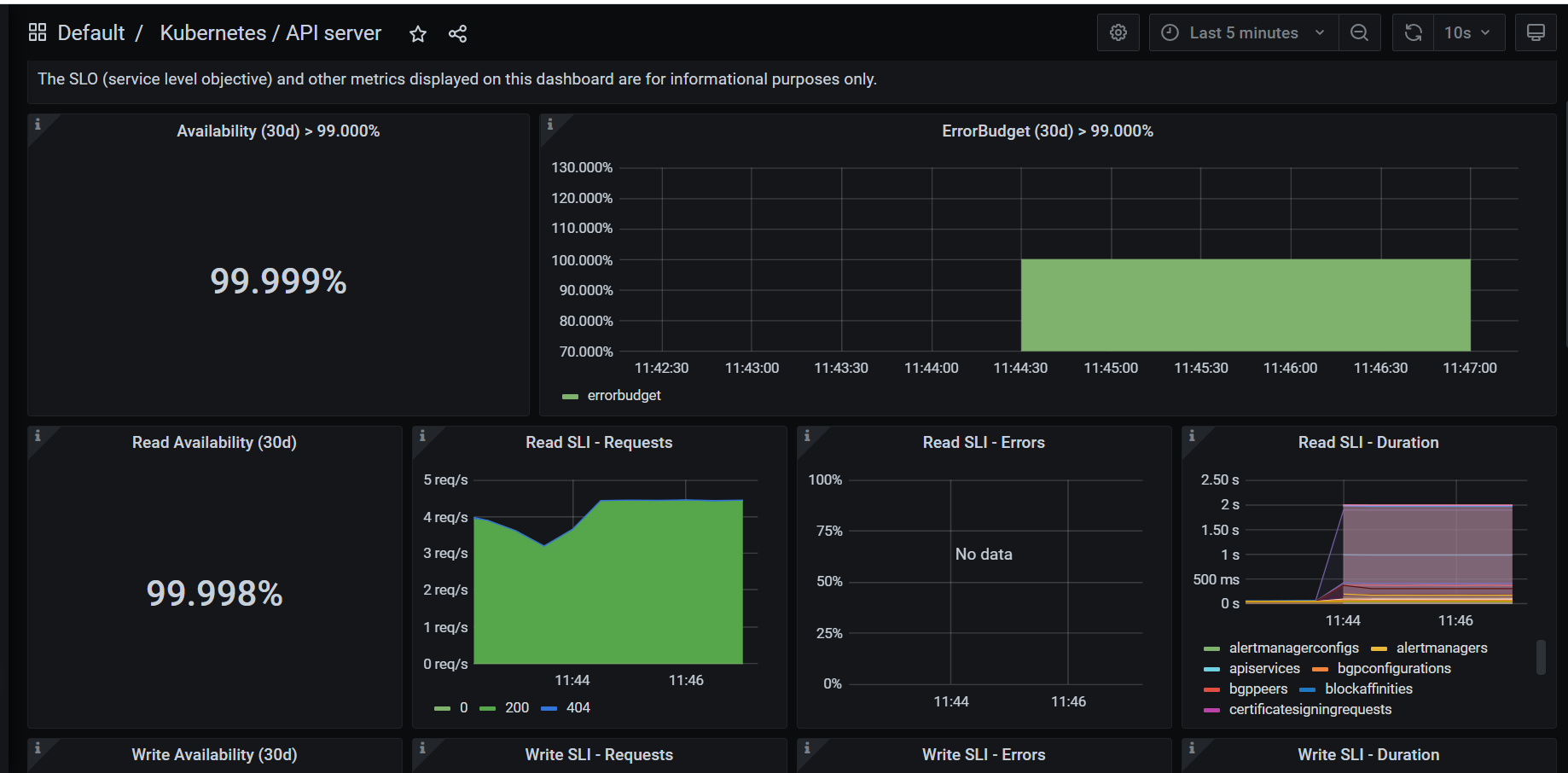Open ErrorBudget (30d) panel title menu
The image size is (1568, 773).
coord(1048,131)
